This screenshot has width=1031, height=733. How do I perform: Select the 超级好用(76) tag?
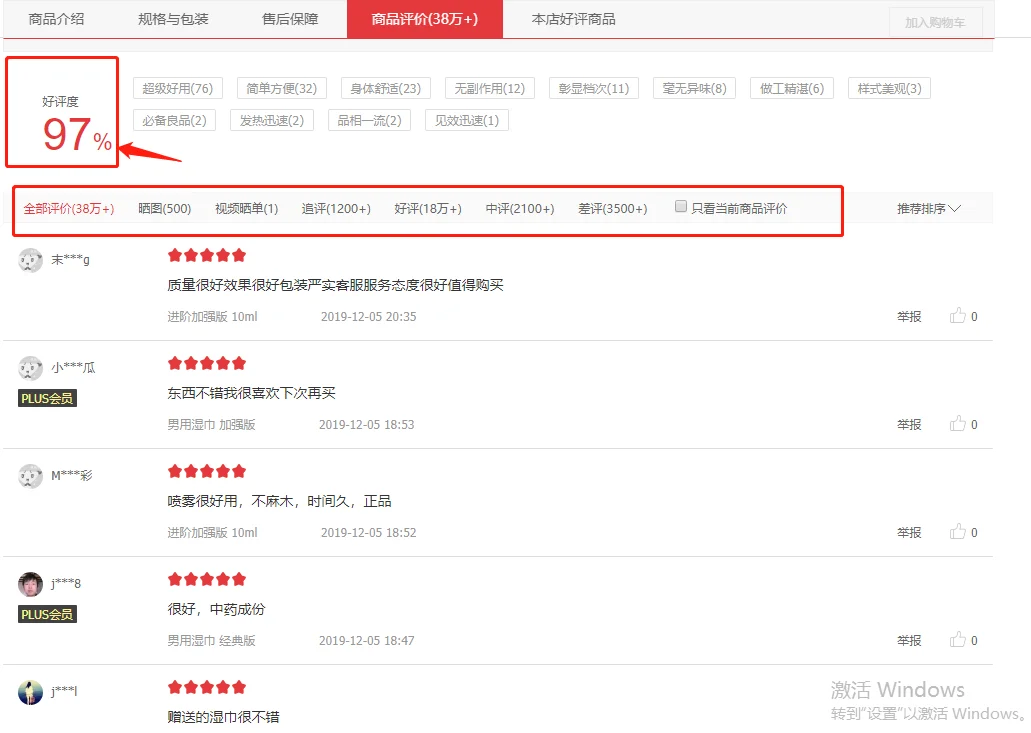pyautogui.click(x=178, y=88)
